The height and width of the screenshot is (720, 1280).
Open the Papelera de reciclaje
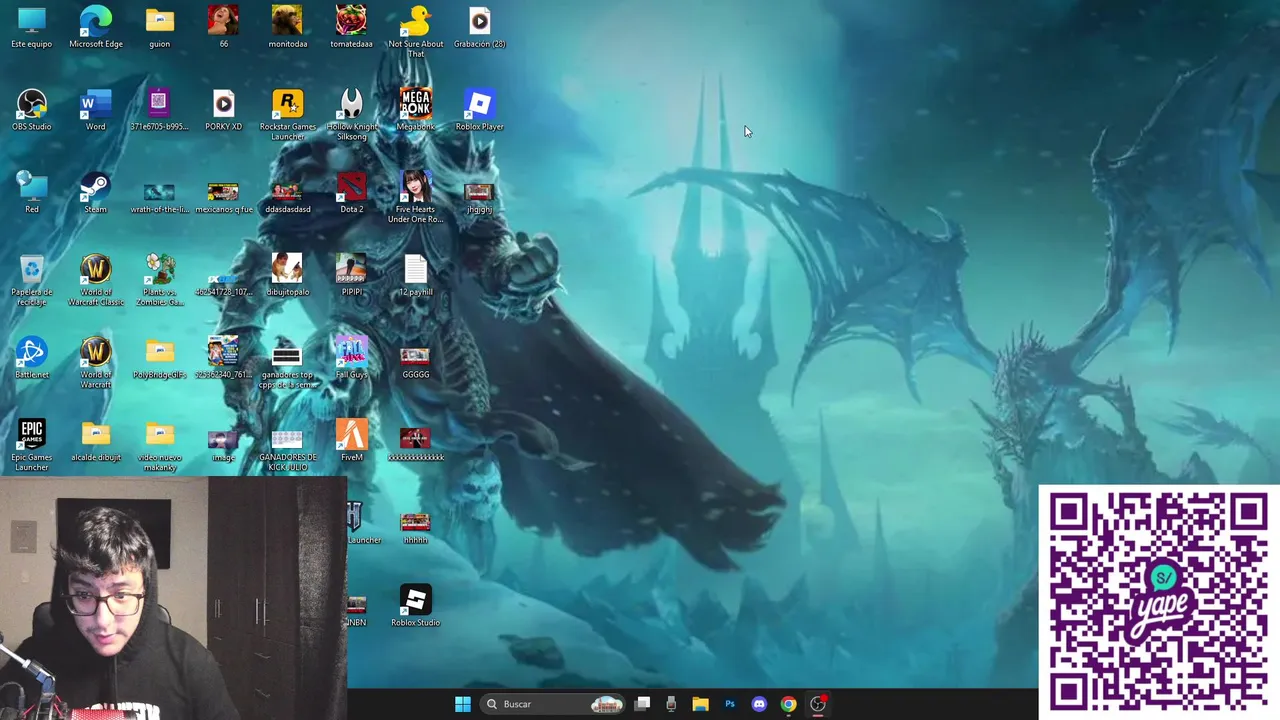click(31, 280)
